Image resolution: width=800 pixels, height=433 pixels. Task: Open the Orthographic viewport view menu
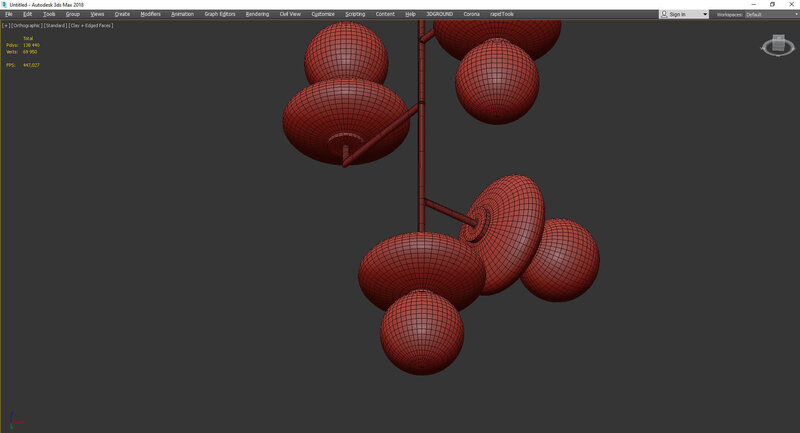[x=25, y=25]
